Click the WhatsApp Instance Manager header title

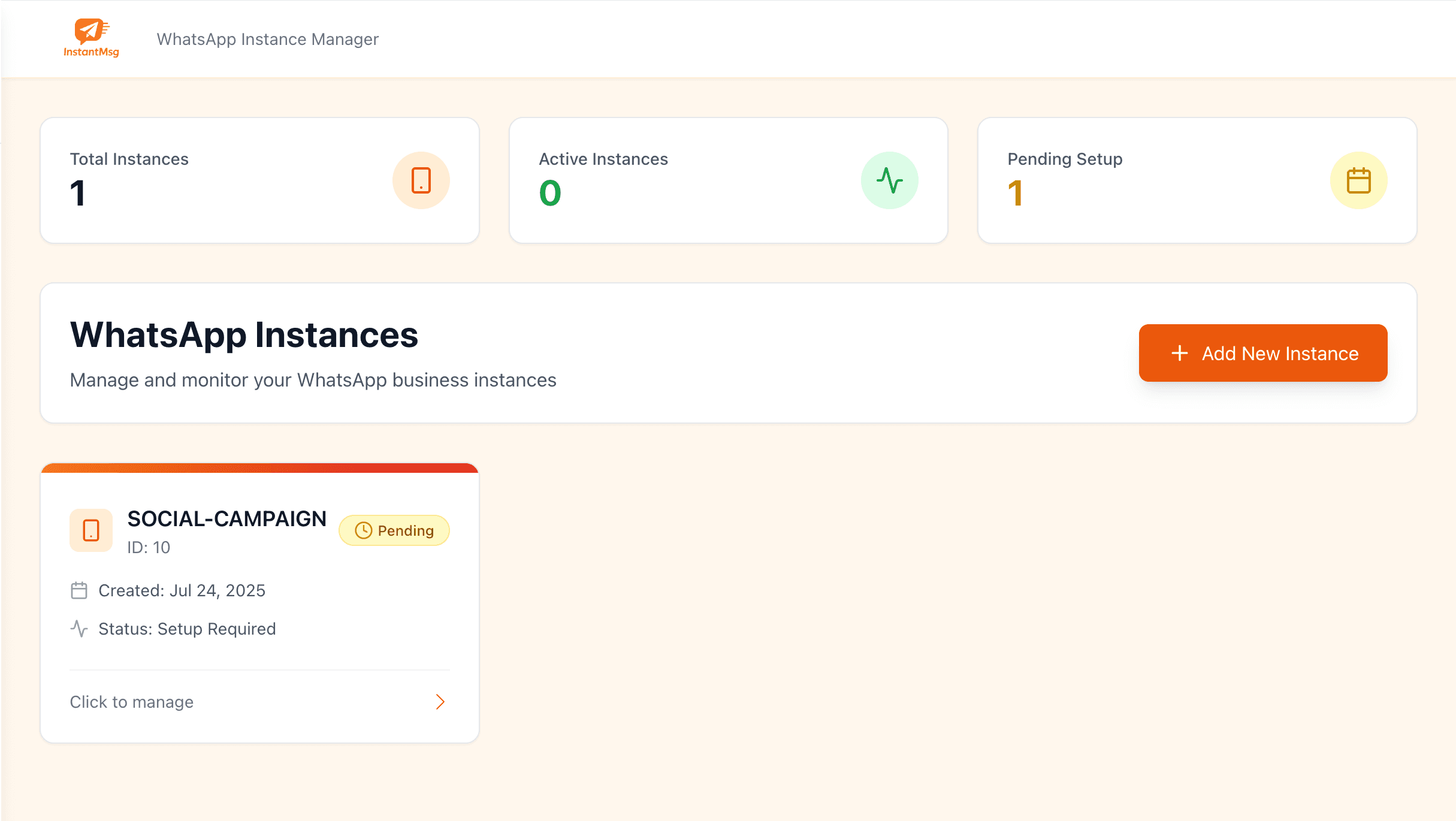[267, 39]
